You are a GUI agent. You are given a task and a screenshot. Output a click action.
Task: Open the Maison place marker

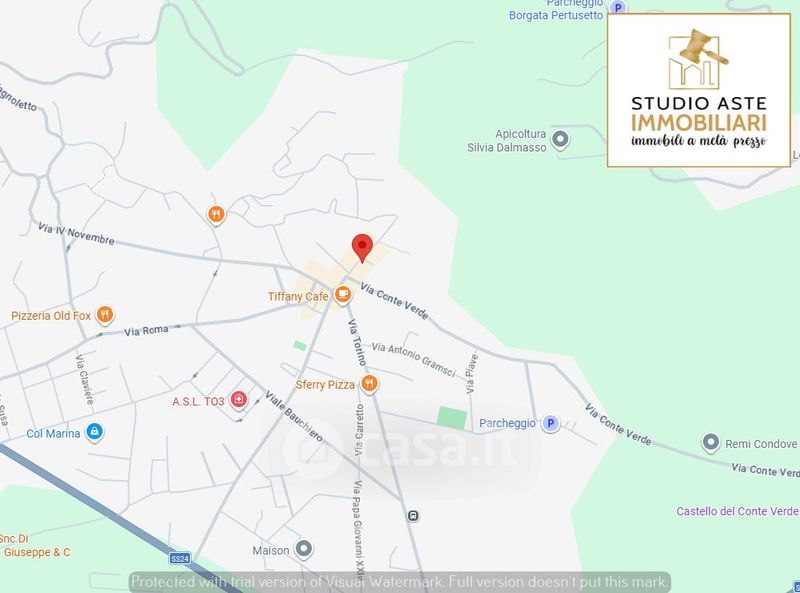pyautogui.click(x=305, y=550)
